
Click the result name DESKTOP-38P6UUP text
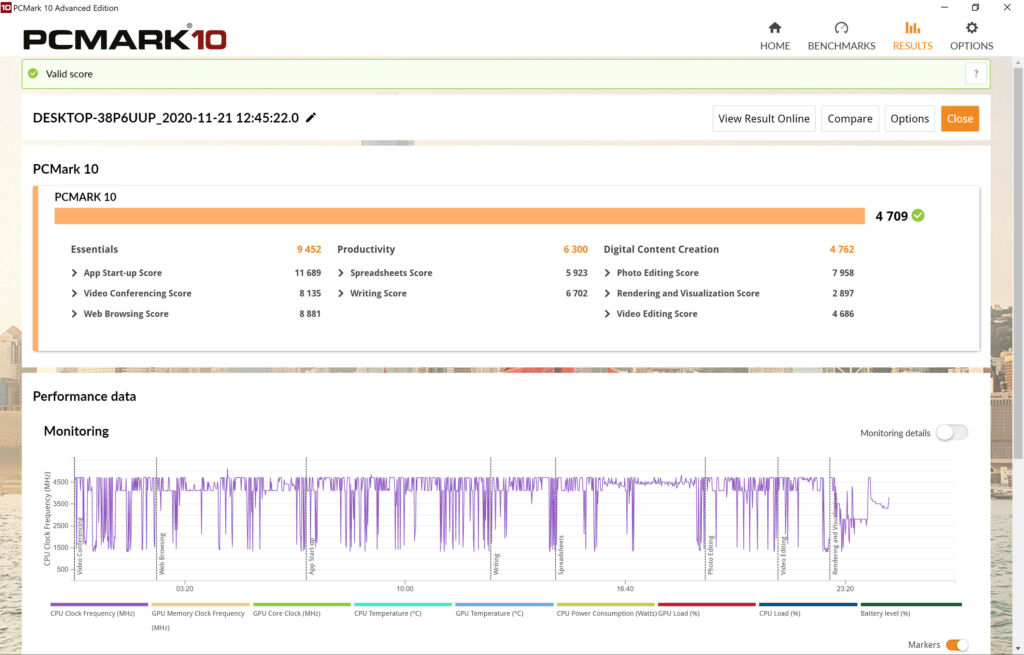click(x=166, y=118)
